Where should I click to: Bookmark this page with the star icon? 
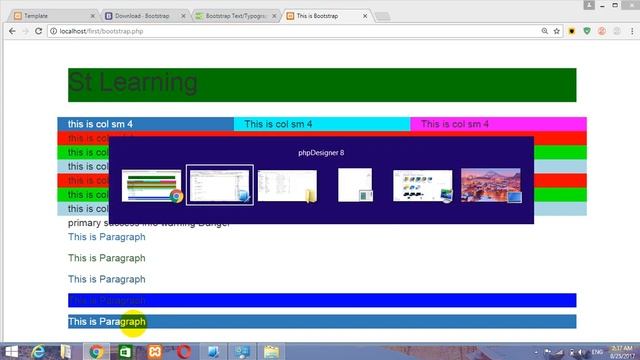coord(557,31)
